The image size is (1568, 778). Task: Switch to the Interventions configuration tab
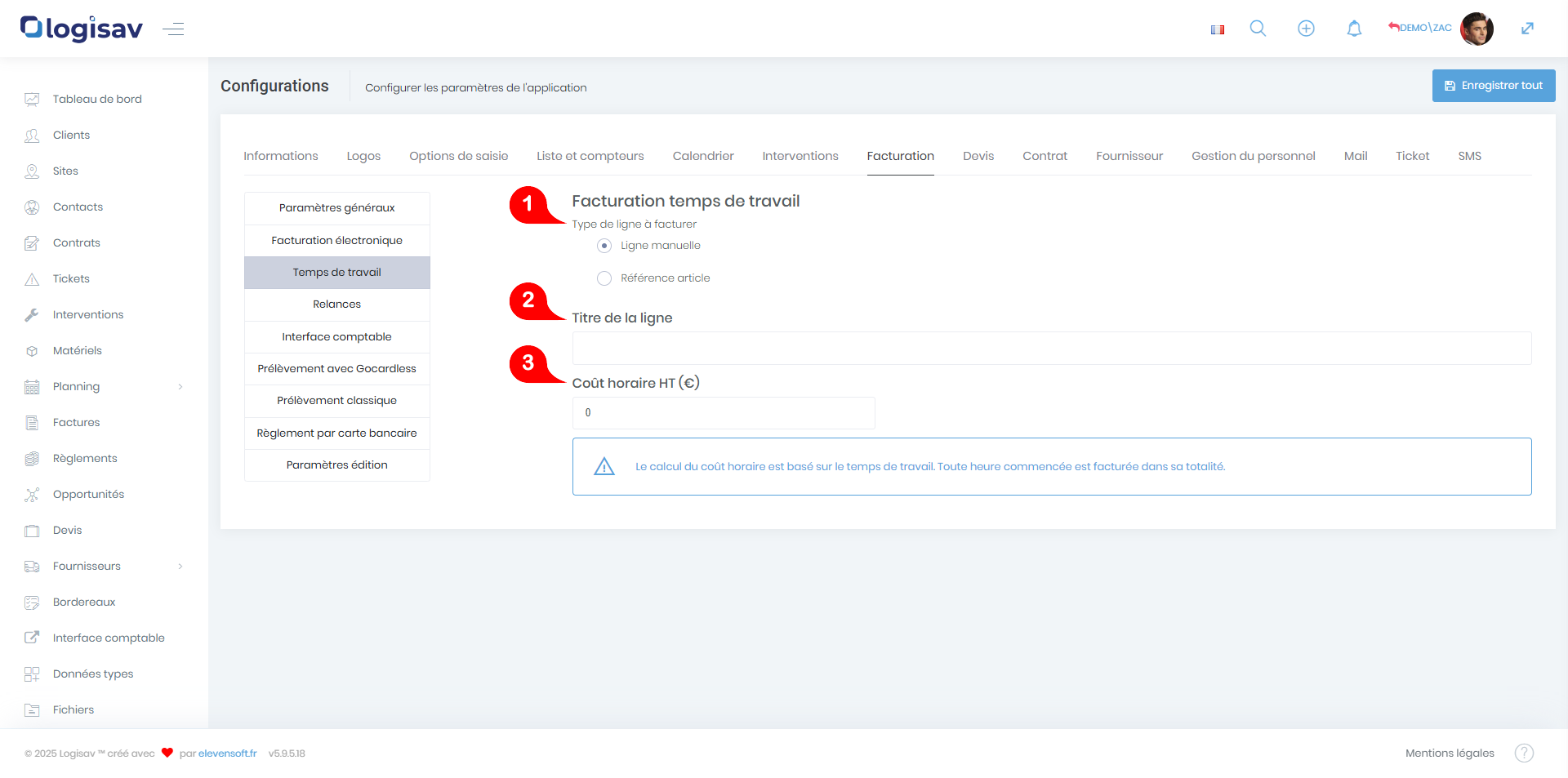coord(800,156)
